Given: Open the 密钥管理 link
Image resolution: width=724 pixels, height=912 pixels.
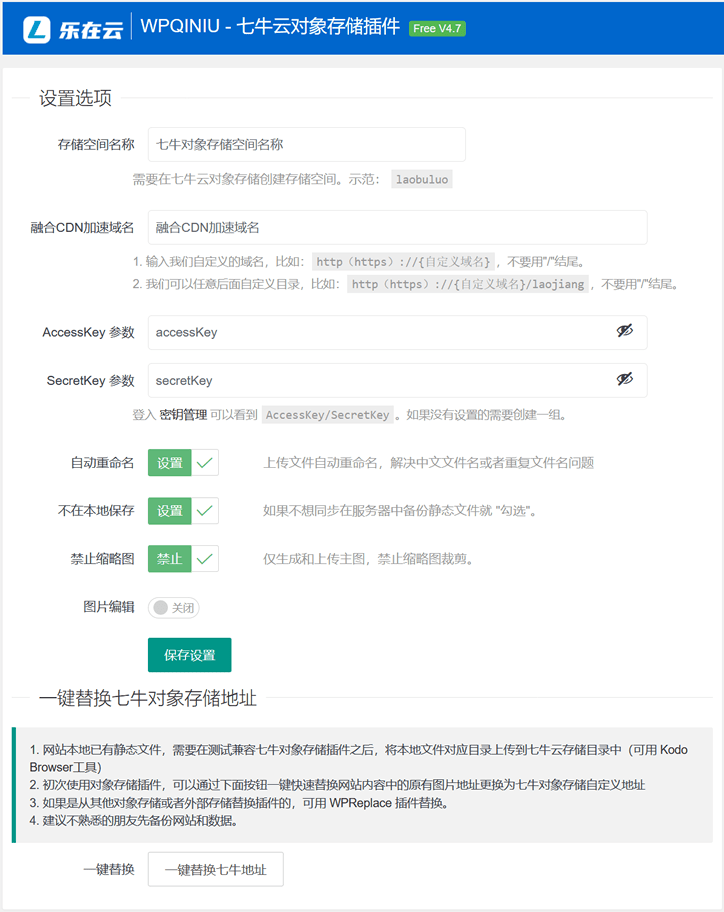Looking at the screenshot, I should [x=183, y=415].
